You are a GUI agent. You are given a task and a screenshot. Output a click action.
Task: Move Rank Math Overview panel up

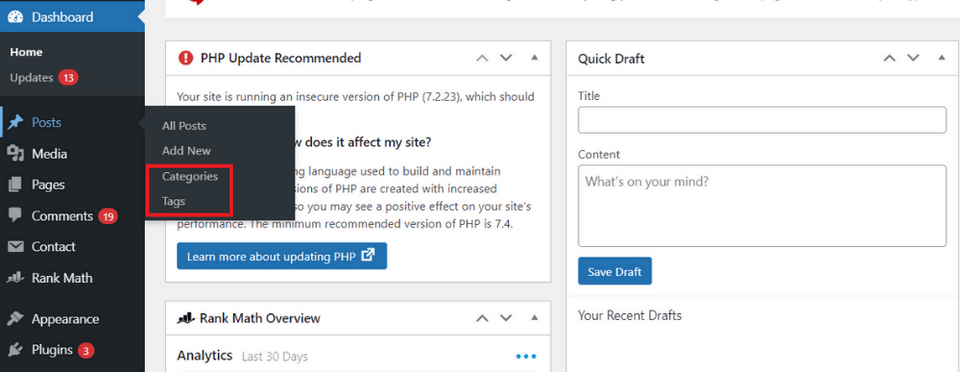point(482,318)
